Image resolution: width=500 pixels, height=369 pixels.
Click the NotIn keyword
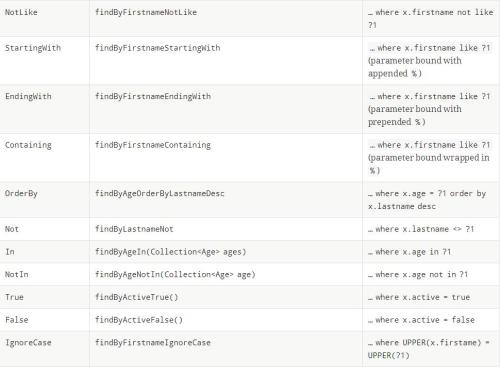point(16,274)
